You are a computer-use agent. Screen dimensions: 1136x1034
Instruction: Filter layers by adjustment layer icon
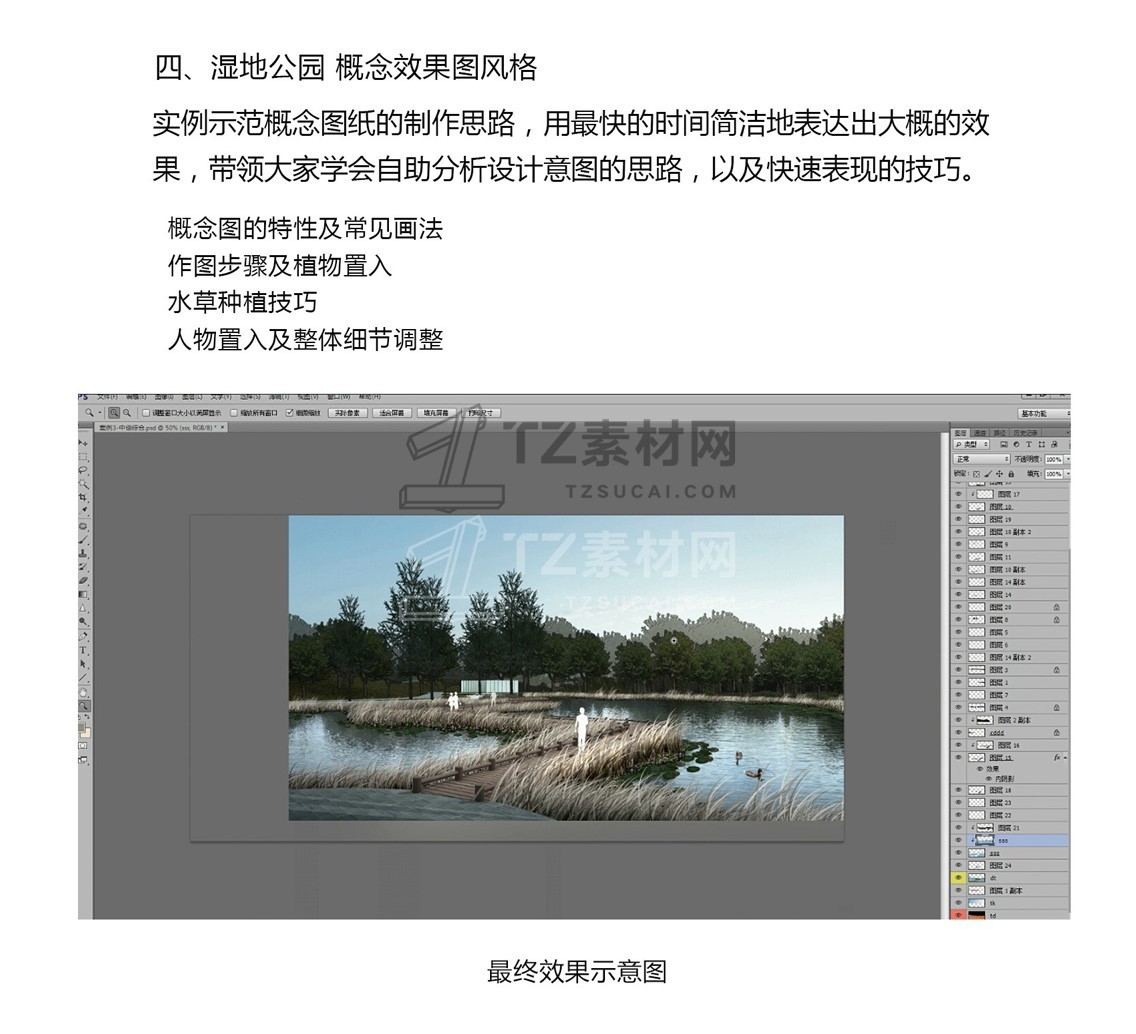pos(1016,444)
